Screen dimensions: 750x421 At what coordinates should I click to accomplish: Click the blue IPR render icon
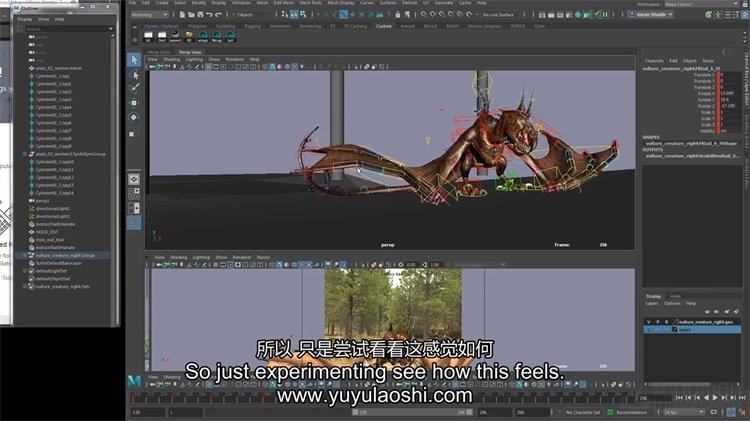(578, 15)
